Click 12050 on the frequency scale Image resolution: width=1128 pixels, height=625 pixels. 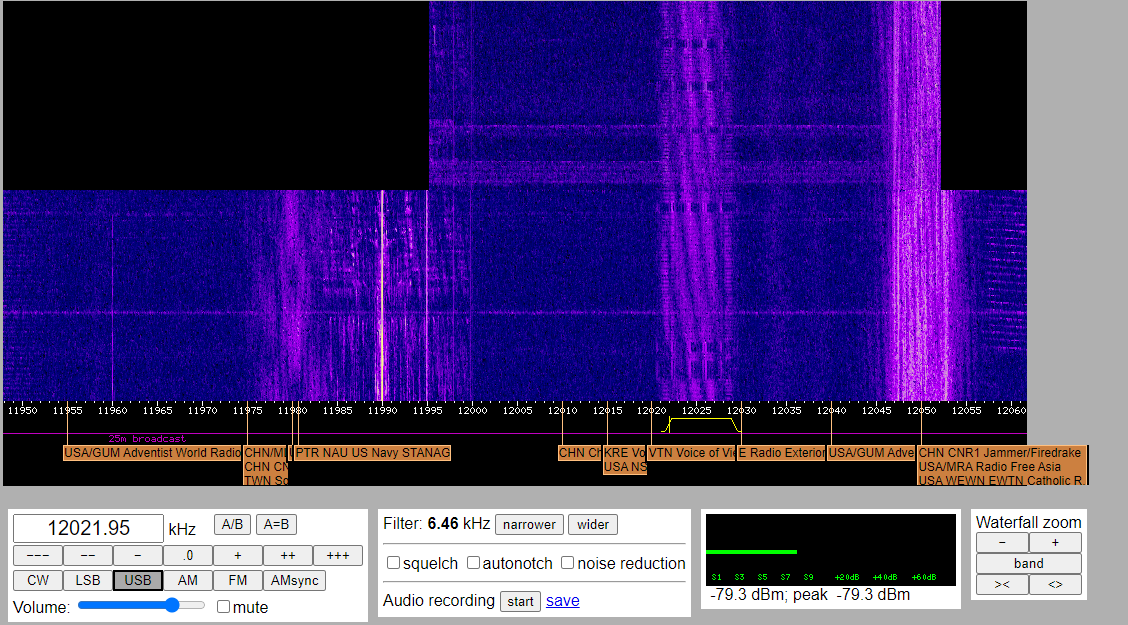(x=922, y=410)
